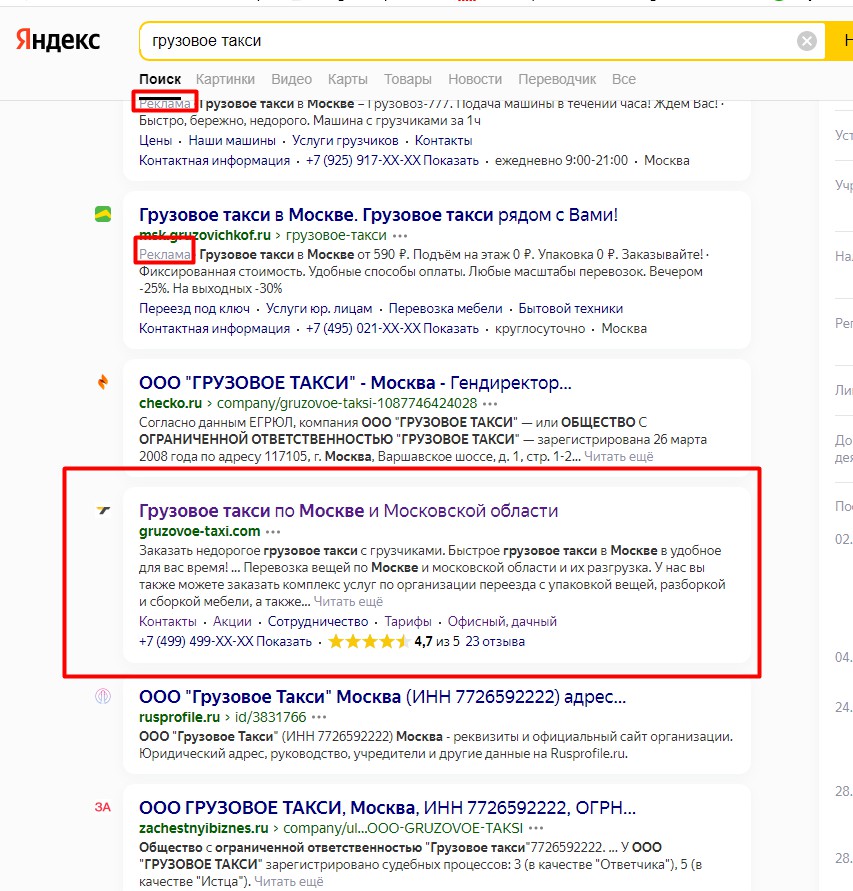Click Контакты sitelink in Грузовоз-777 ad
Viewport: 853px width, 891px height.
(x=443, y=140)
